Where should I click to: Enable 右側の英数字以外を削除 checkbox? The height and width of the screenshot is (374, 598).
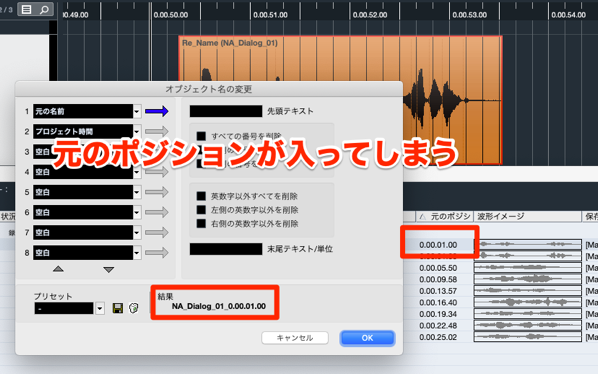[x=201, y=223]
